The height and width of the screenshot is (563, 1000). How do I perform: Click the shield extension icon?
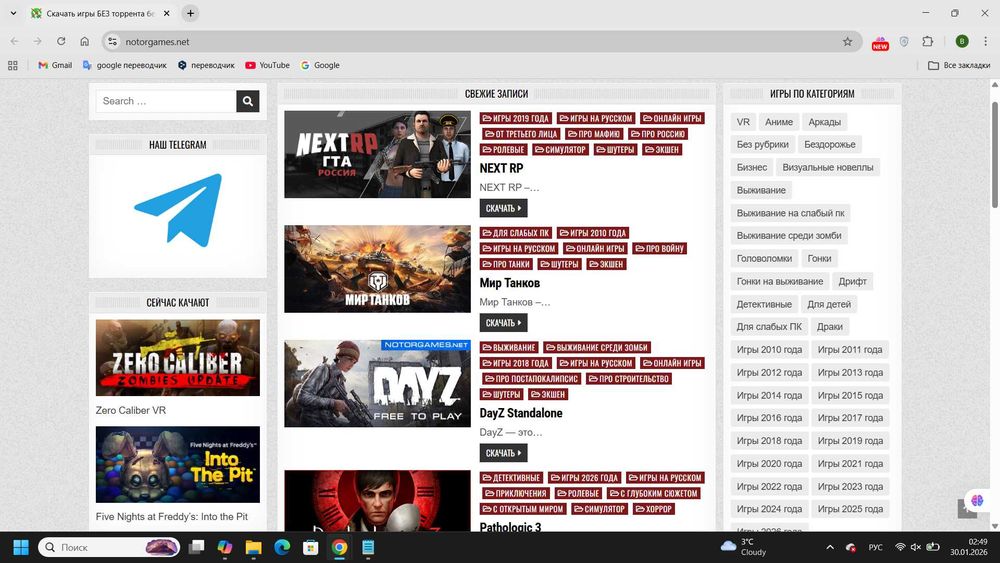coord(904,41)
